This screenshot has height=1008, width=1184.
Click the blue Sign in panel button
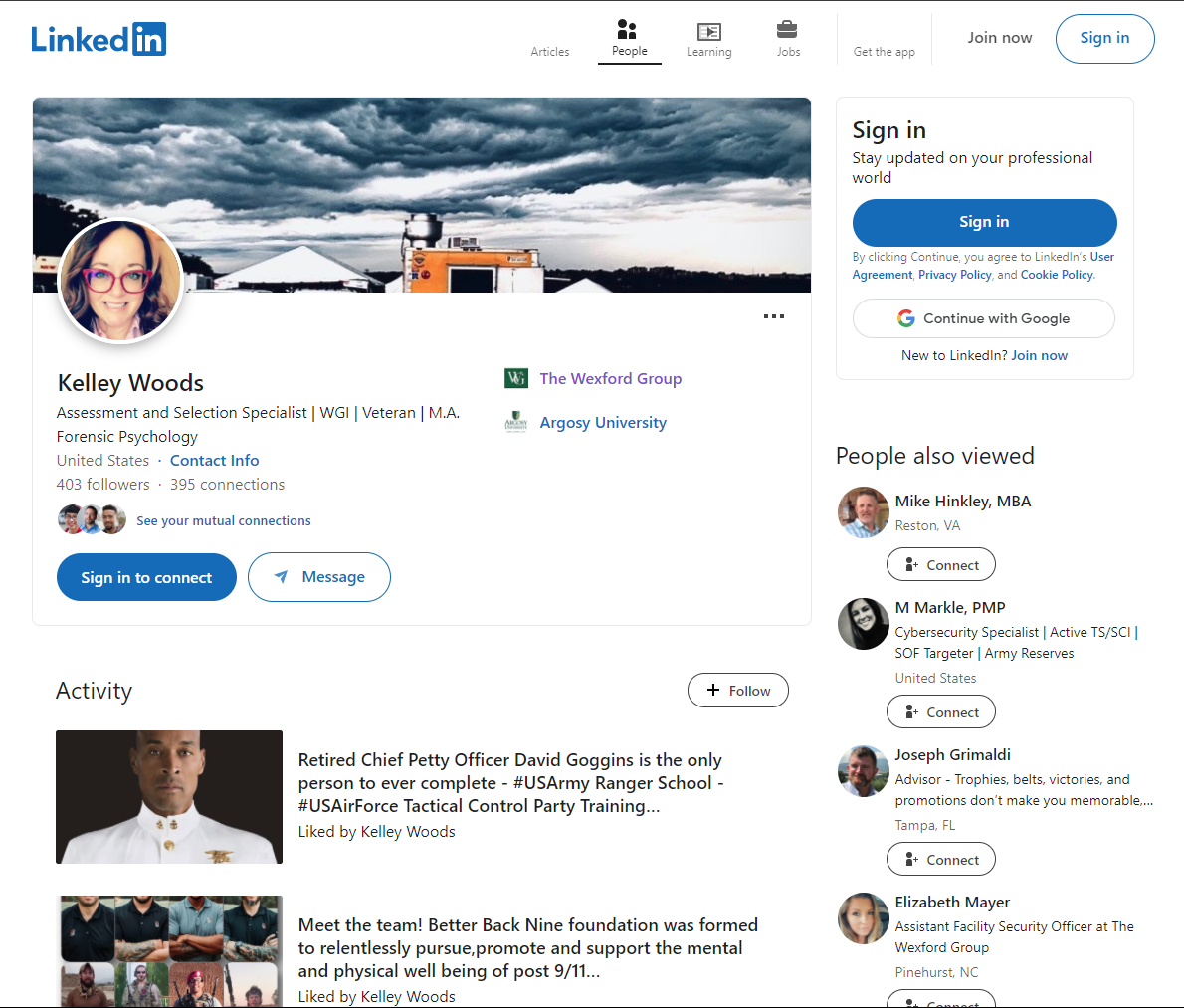coord(984,222)
